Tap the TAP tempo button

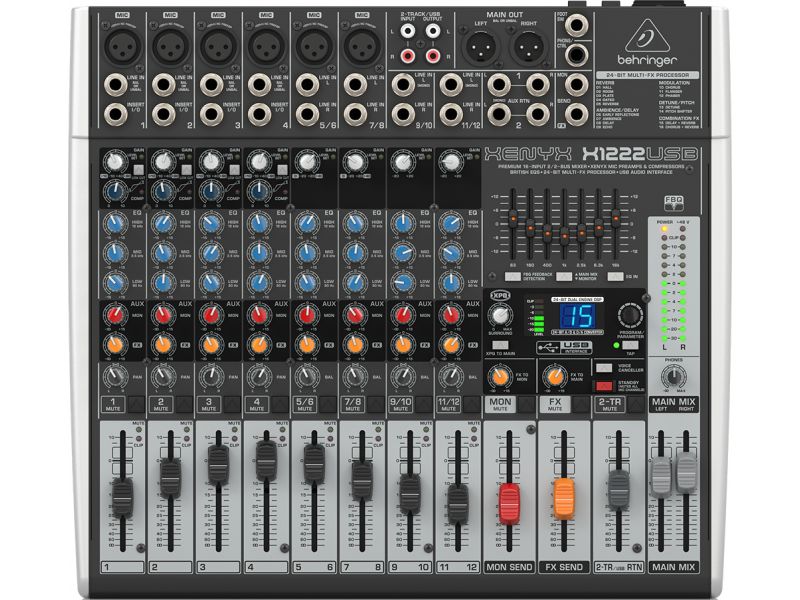pyautogui.click(x=630, y=345)
